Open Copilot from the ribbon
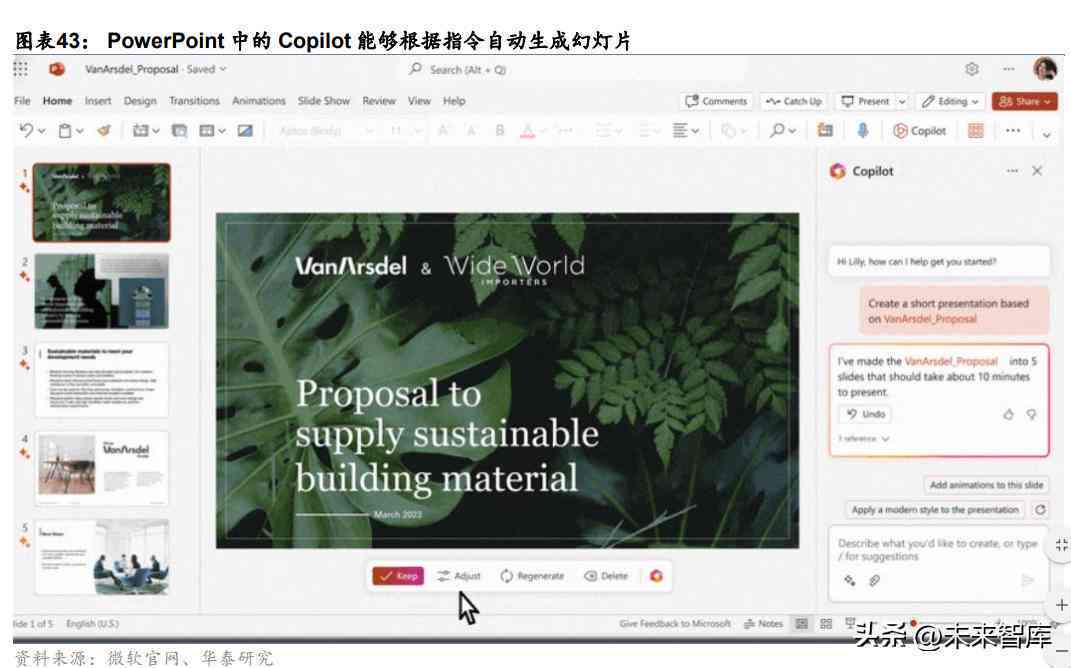The image size is (1071, 668). click(x=920, y=130)
